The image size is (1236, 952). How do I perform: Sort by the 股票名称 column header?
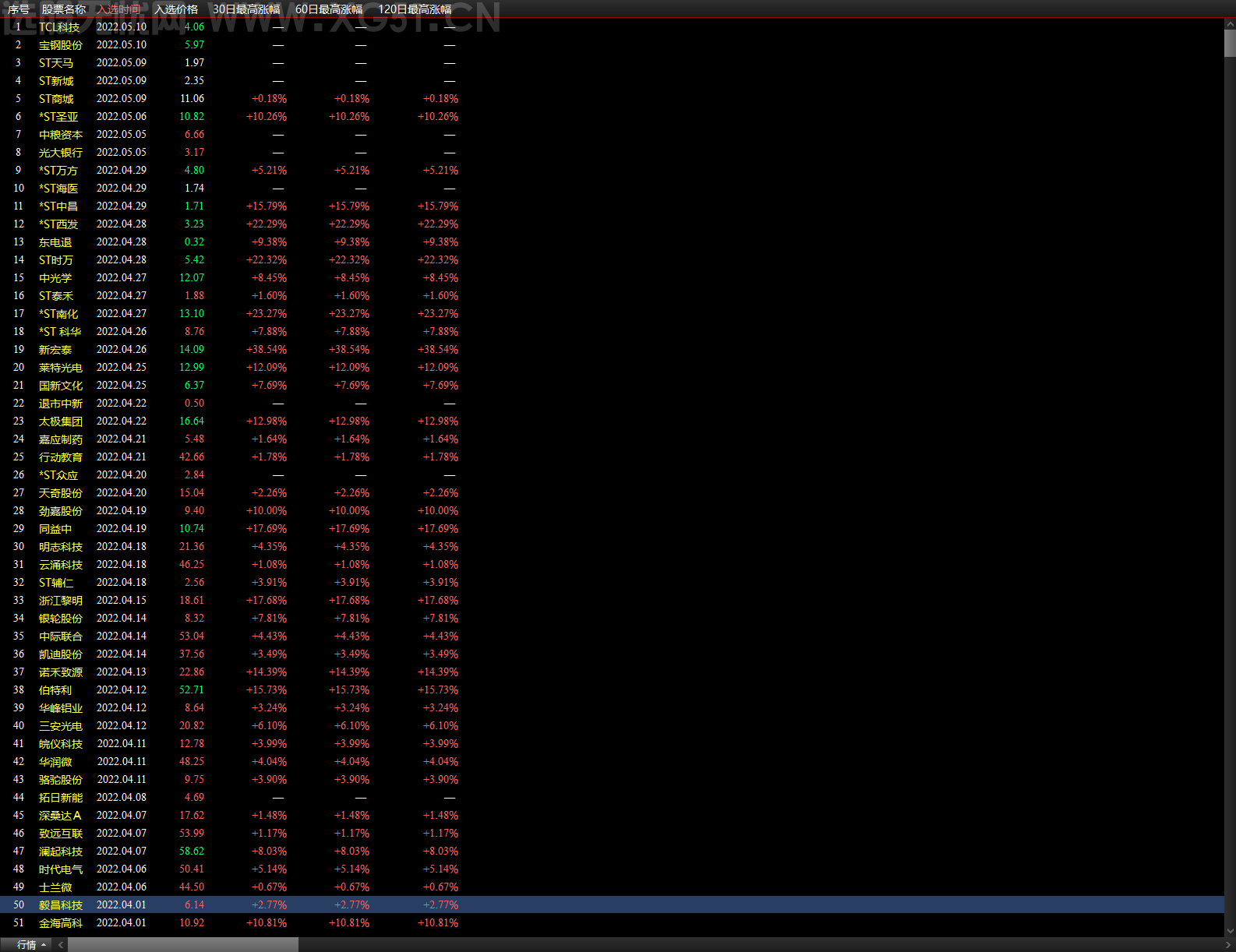63,9
